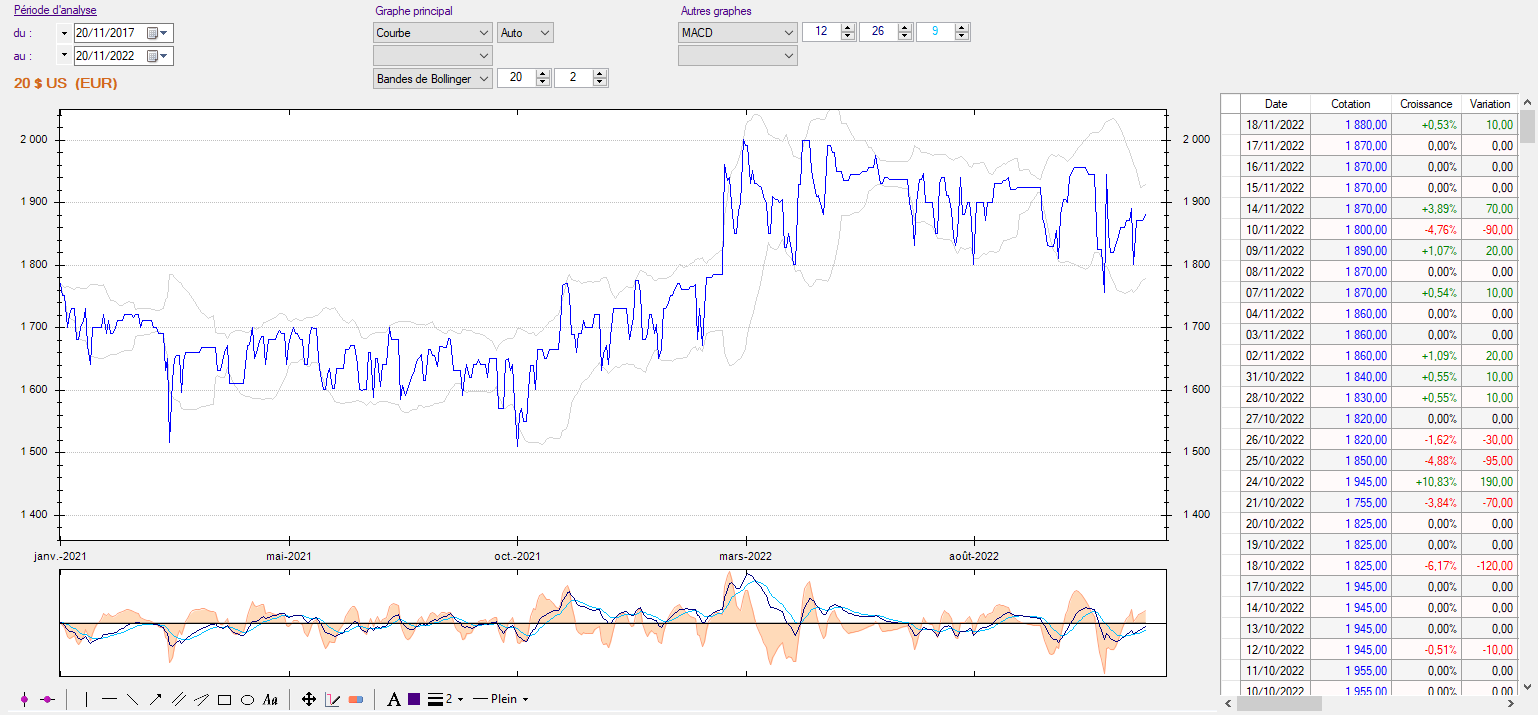Select the vertical line drawing tool
This screenshot has height=715, width=1538.
pos(86,699)
